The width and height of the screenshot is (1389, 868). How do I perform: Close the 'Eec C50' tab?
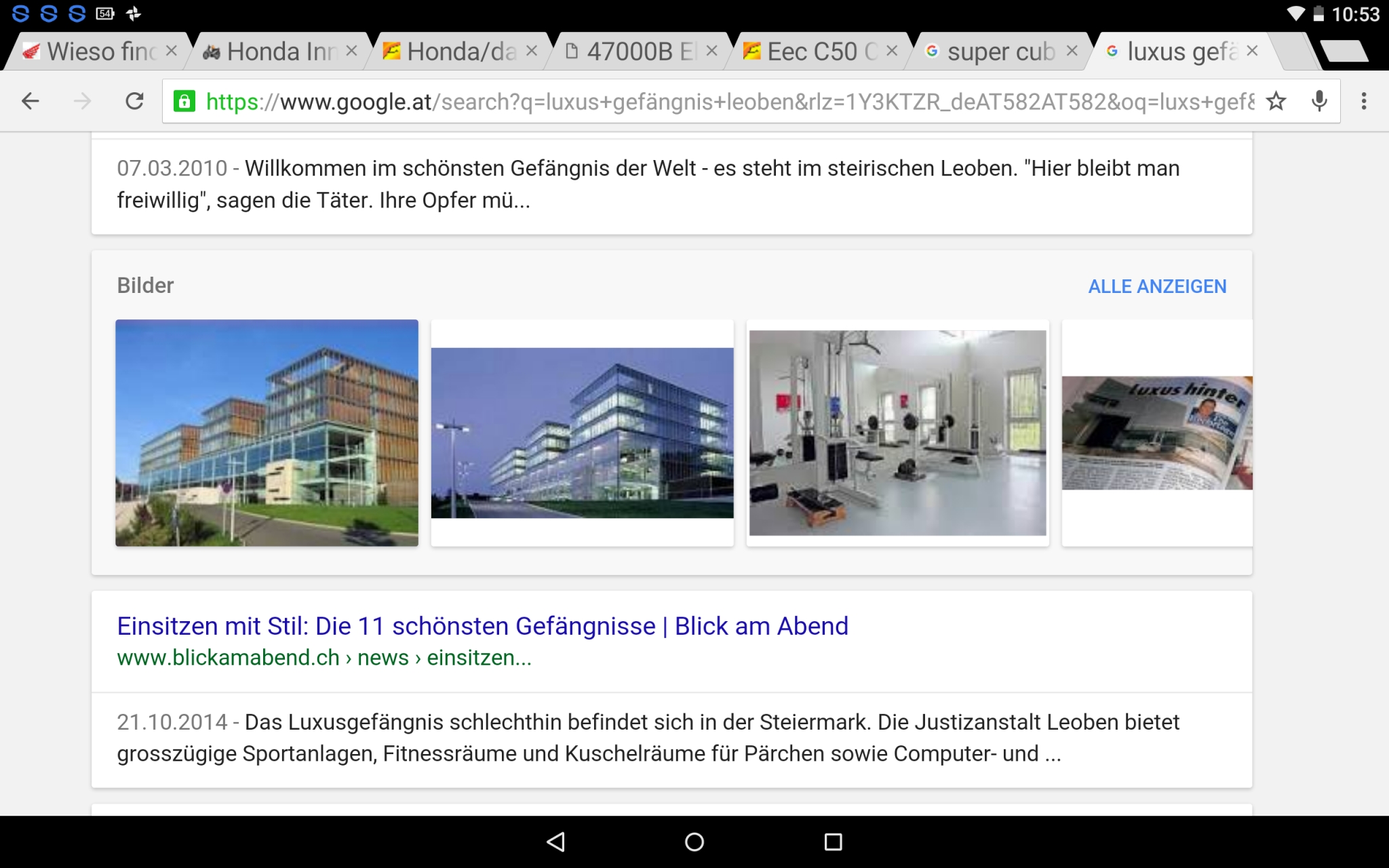tap(892, 51)
